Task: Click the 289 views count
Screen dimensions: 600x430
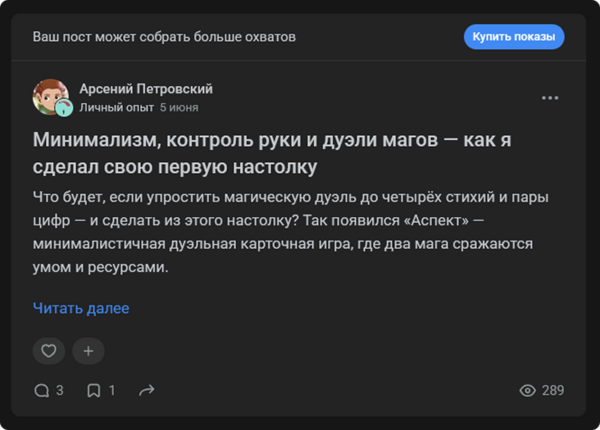Action: tap(553, 390)
